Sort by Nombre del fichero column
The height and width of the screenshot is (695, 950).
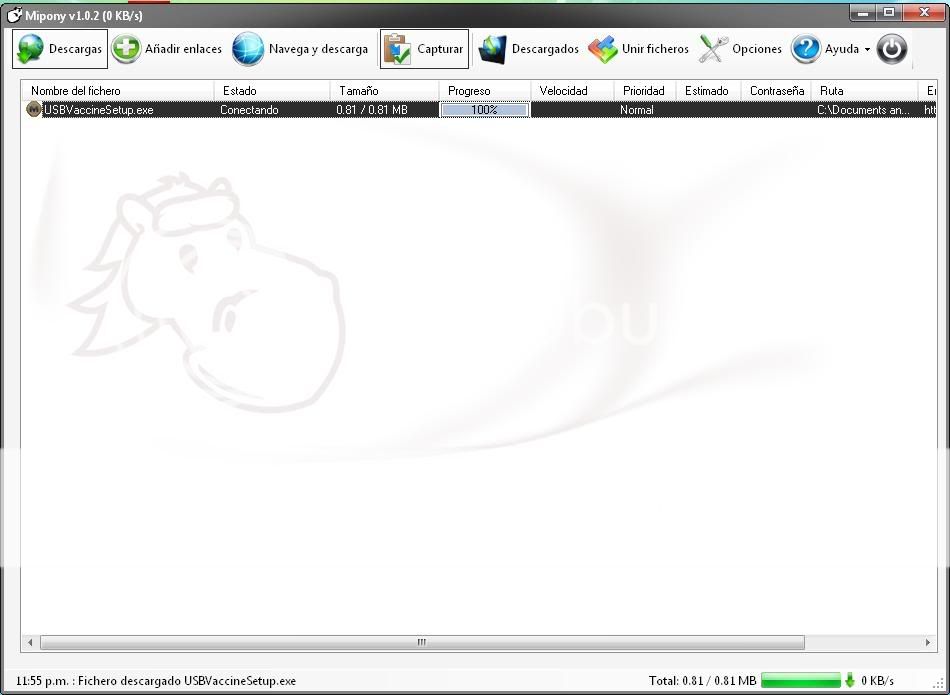pyautogui.click(x=118, y=91)
